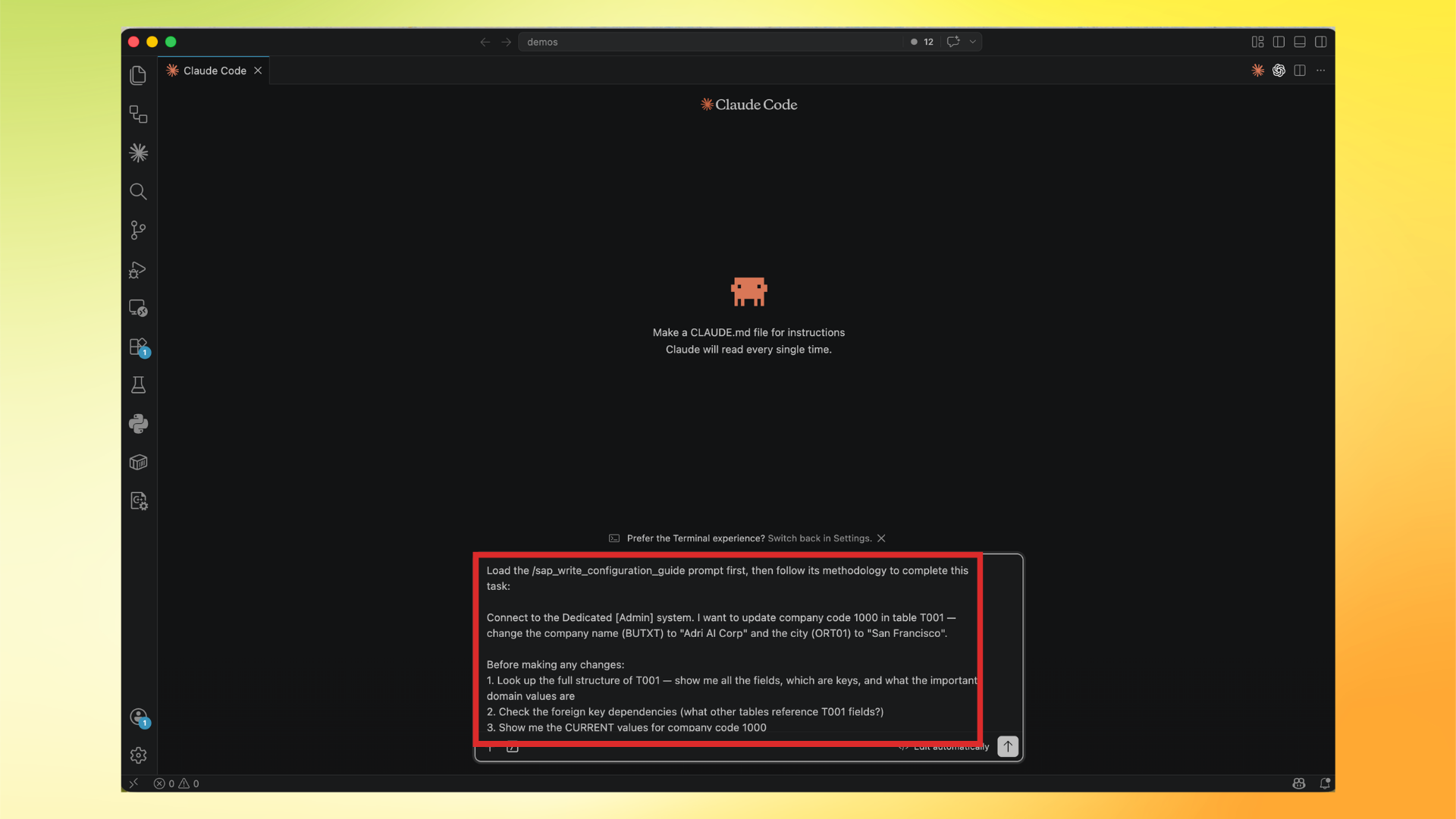The height and width of the screenshot is (819, 1456).
Task: Open the Explorer view in the activity bar
Action: (x=138, y=75)
